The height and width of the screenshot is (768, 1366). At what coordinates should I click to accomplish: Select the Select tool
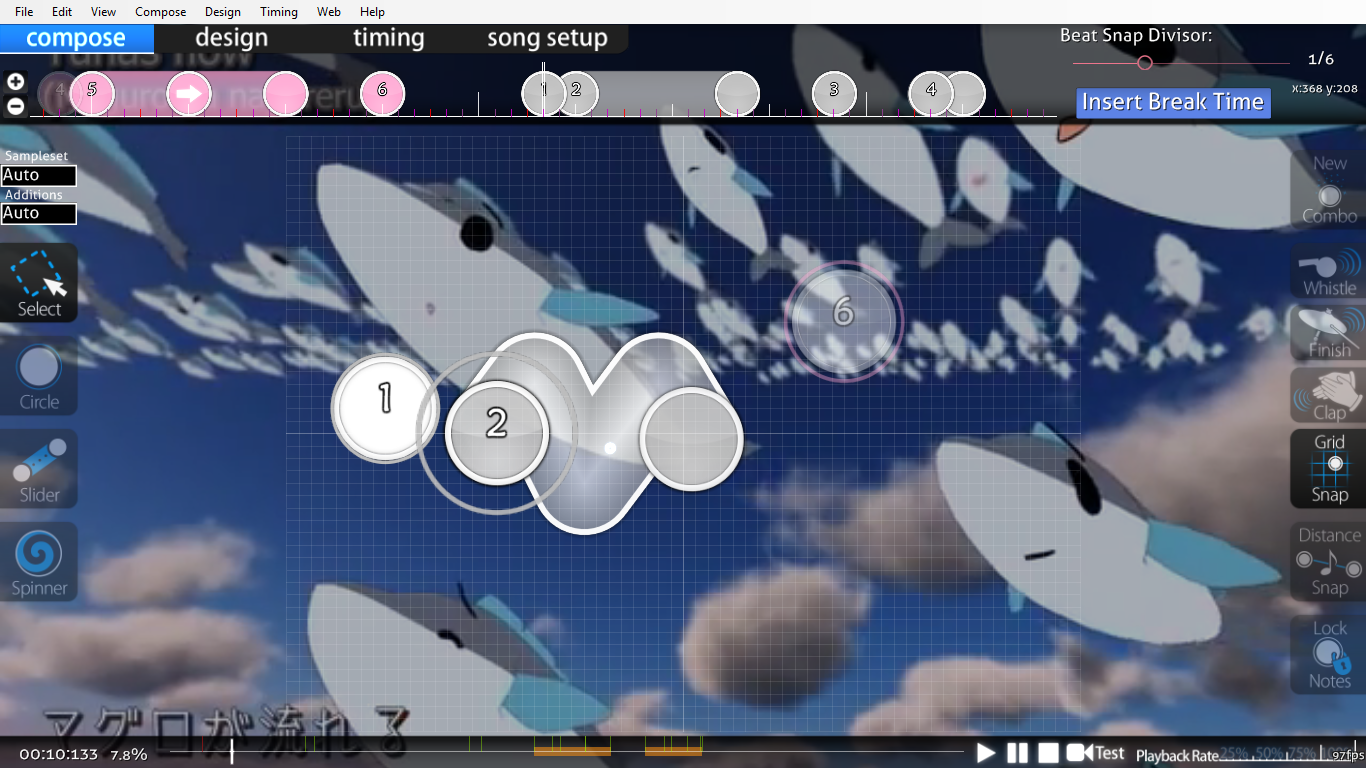tap(39, 282)
